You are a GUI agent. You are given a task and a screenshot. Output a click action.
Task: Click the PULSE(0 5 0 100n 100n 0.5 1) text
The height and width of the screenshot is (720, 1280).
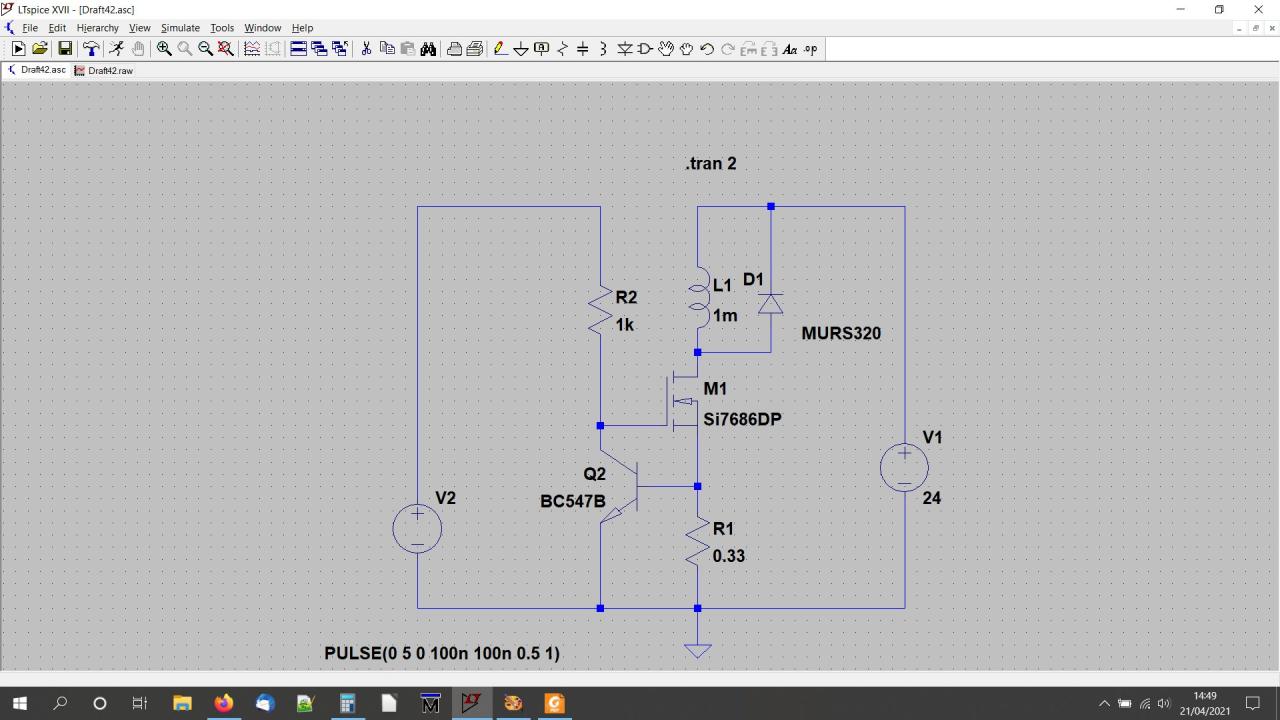tap(442, 653)
